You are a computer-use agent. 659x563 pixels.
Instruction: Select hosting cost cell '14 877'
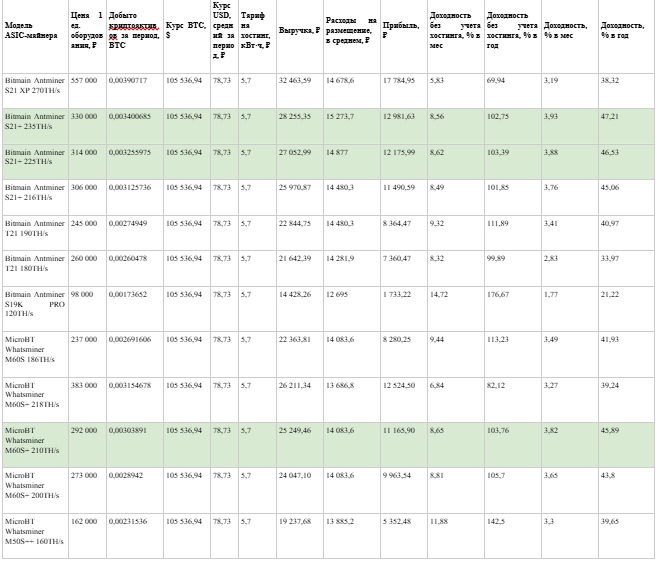click(x=352, y=163)
